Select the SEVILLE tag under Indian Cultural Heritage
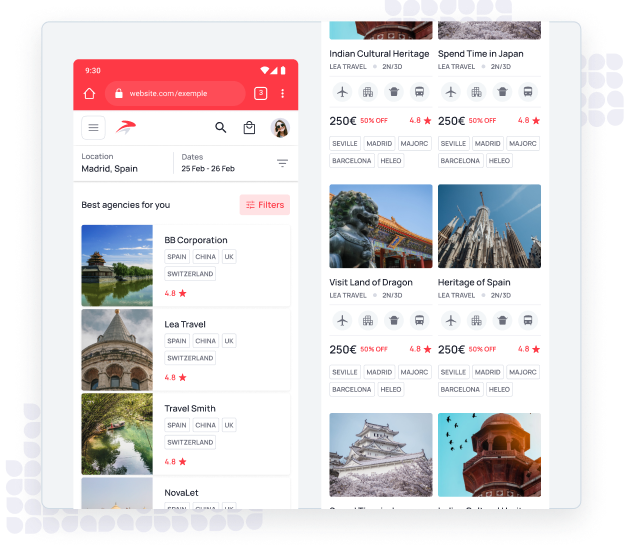The width and height of the screenshot is (643, 548). (345, 144)
